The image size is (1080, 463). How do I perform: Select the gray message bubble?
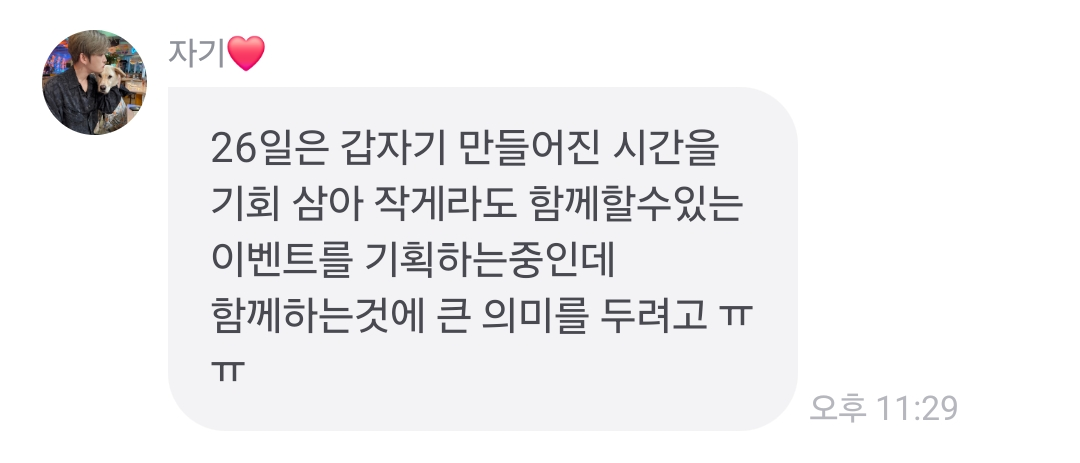(483, 259)
